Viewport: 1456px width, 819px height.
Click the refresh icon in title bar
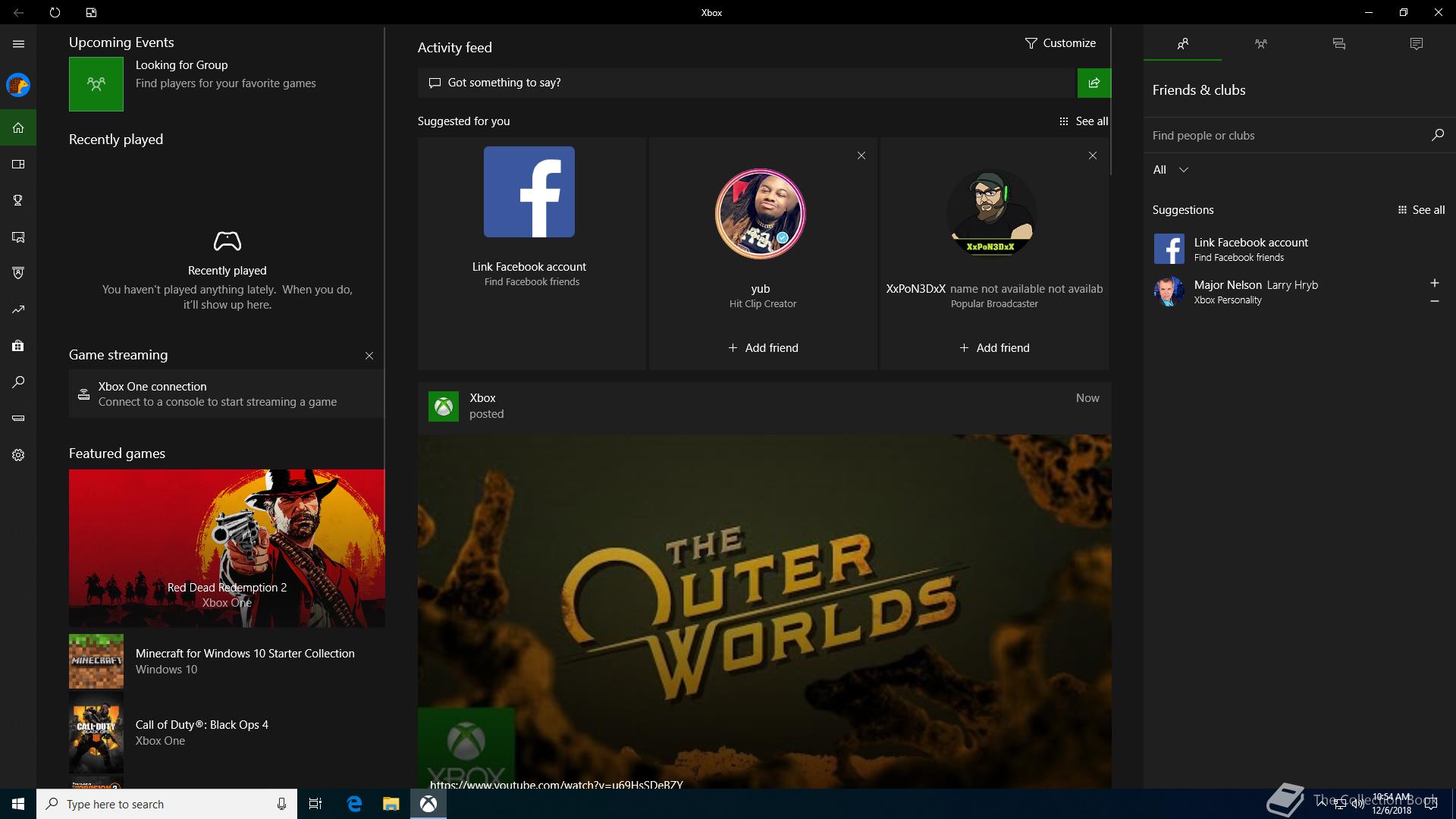[x=55, y=12]
